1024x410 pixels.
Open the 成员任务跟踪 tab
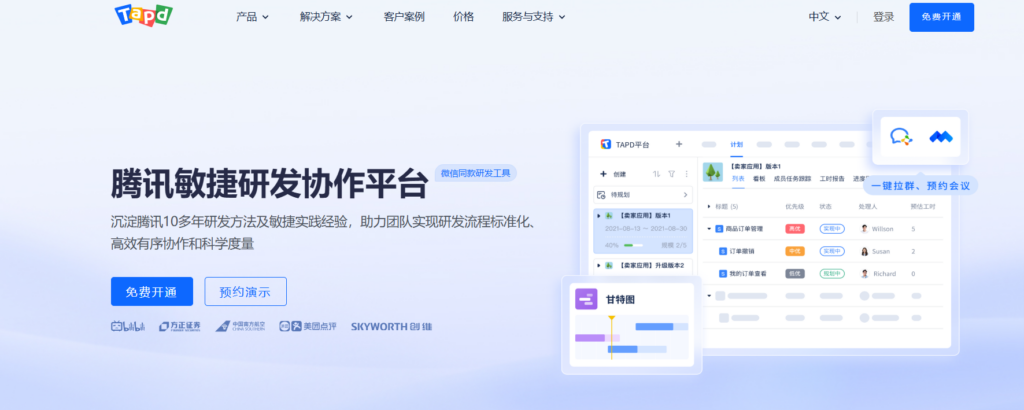(792, 178)
